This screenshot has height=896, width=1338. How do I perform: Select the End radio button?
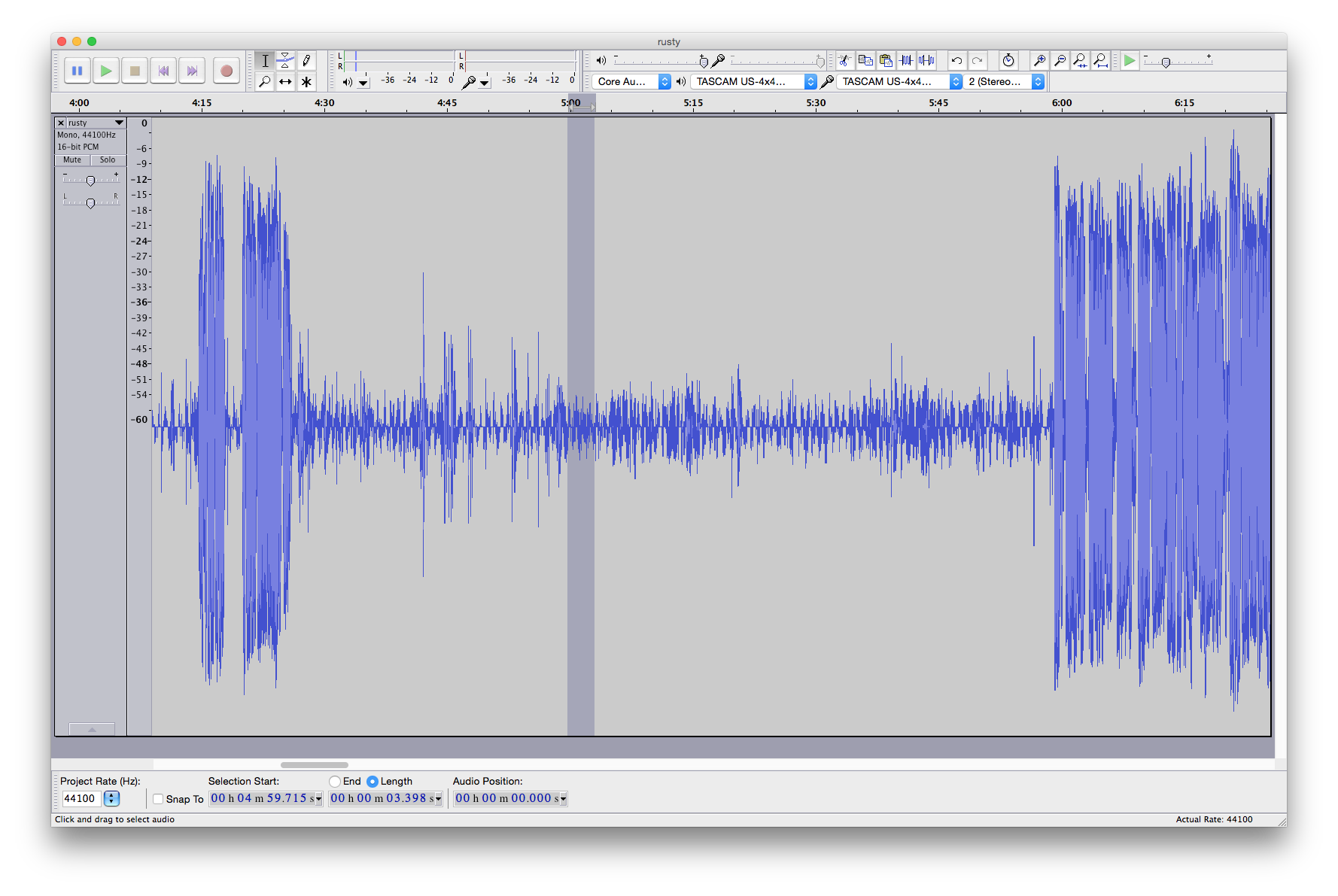pos(335,782)
